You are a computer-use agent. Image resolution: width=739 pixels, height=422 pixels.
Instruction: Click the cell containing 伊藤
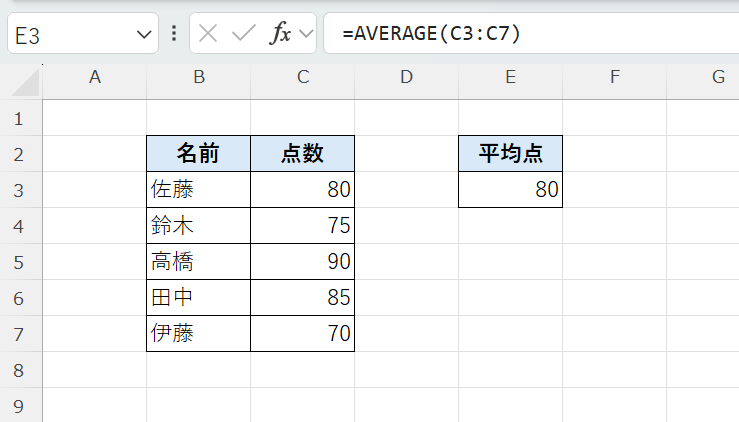[x=198, y=334]
